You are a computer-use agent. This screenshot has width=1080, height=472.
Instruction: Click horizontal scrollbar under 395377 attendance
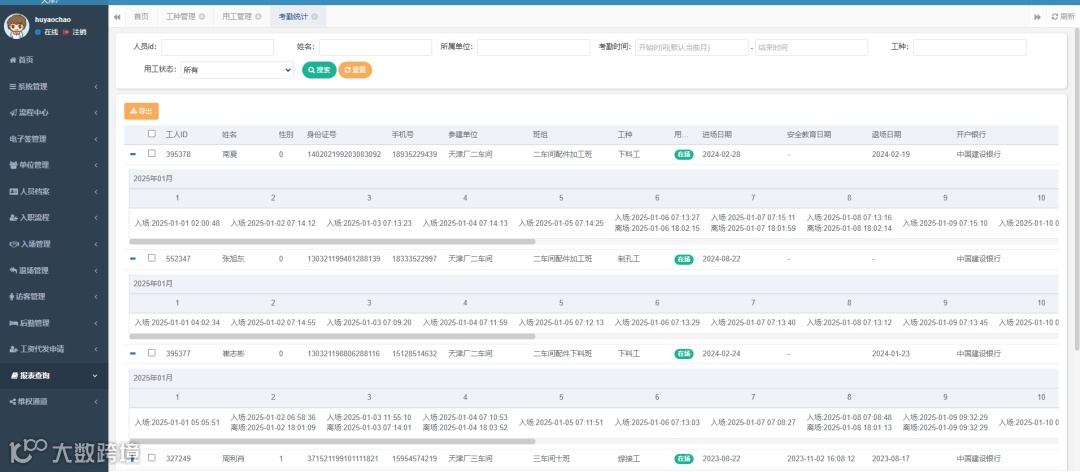(332, 441)
